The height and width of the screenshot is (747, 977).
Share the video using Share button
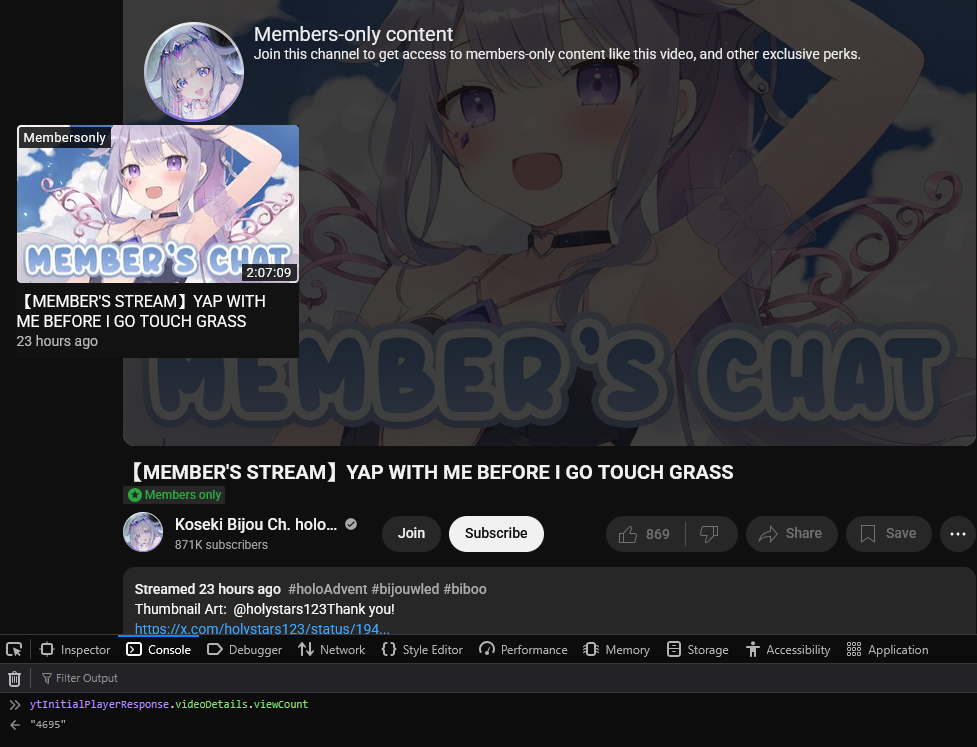point(791,534)
